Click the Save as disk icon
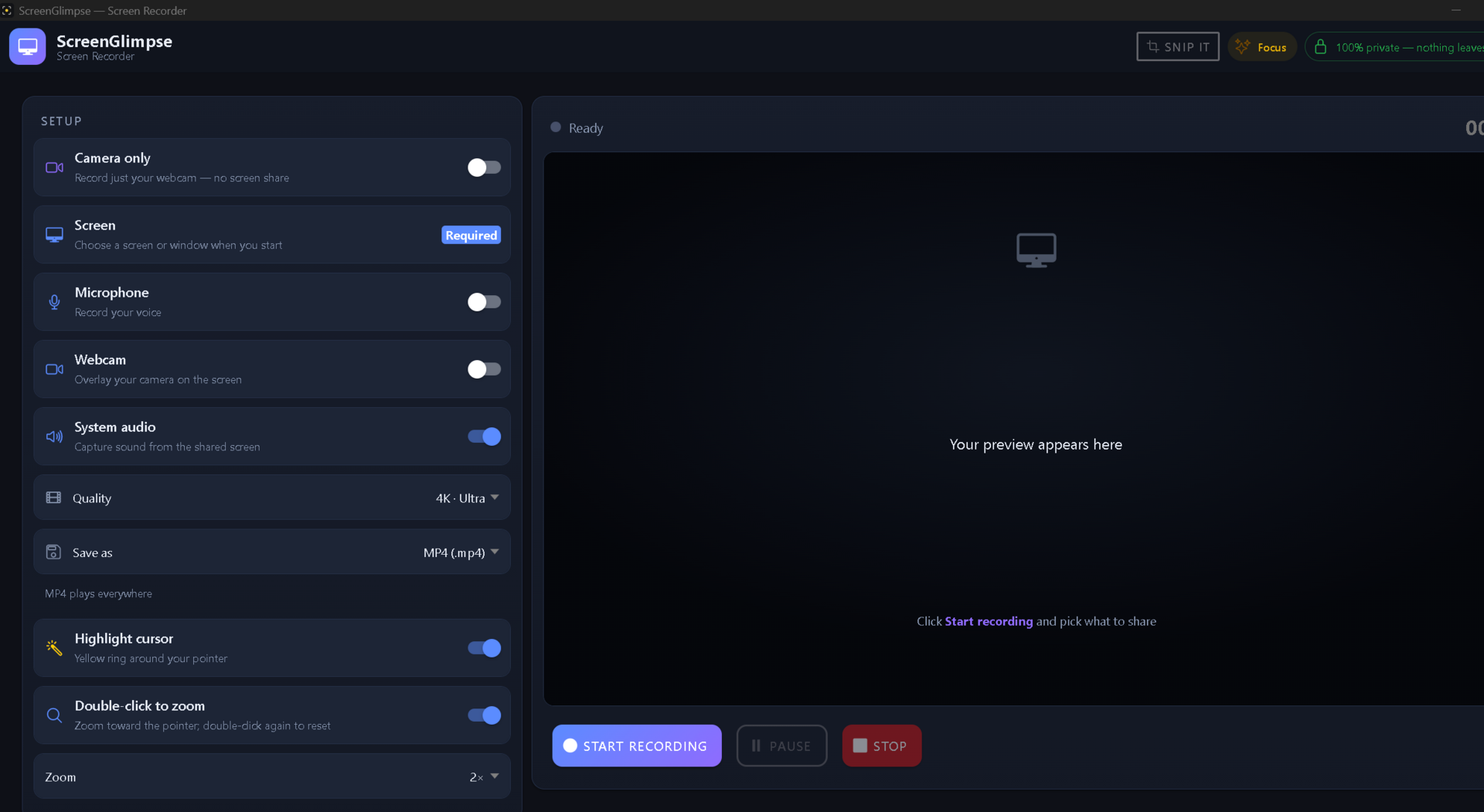The image size is (1484, 812). (x=53, y=552)
